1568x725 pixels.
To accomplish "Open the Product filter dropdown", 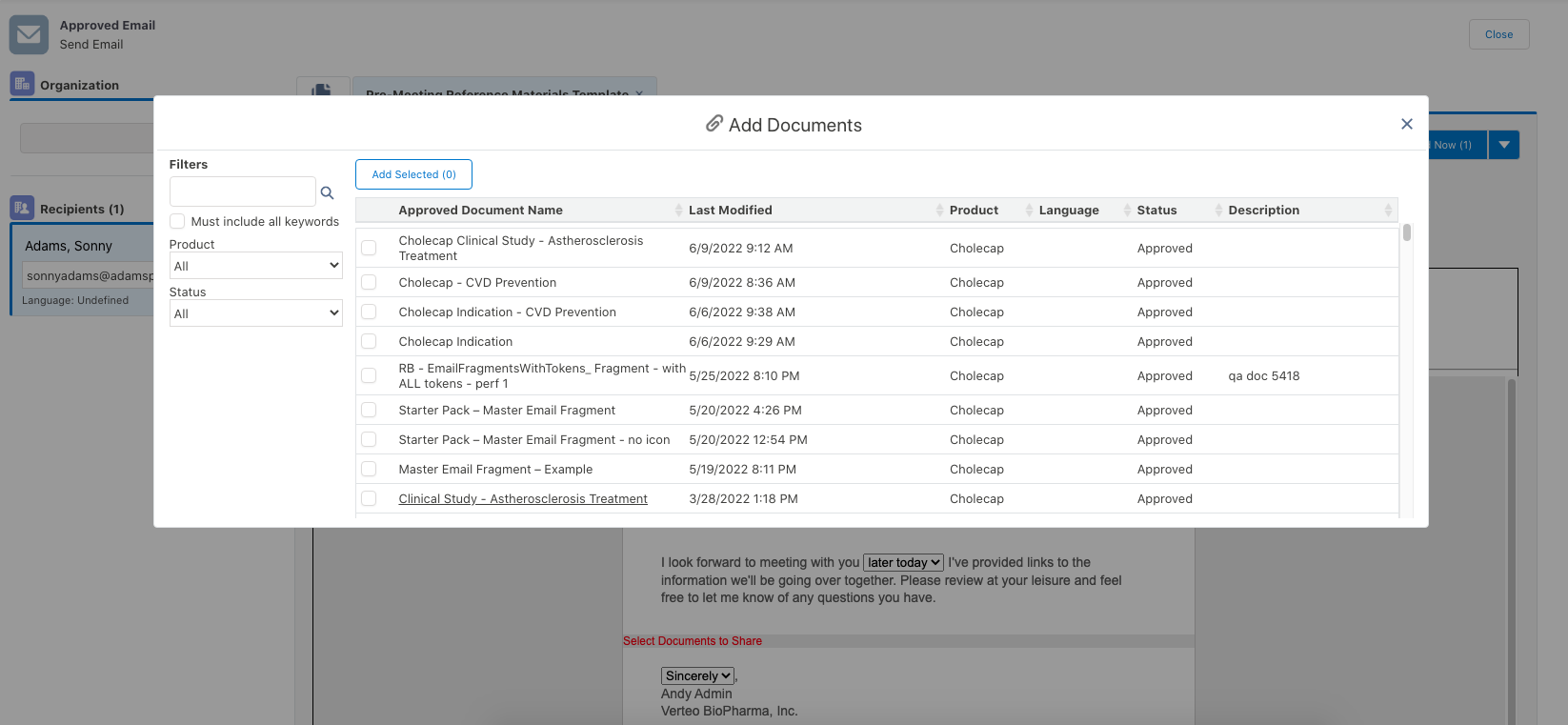I will (x=255, y=266).
